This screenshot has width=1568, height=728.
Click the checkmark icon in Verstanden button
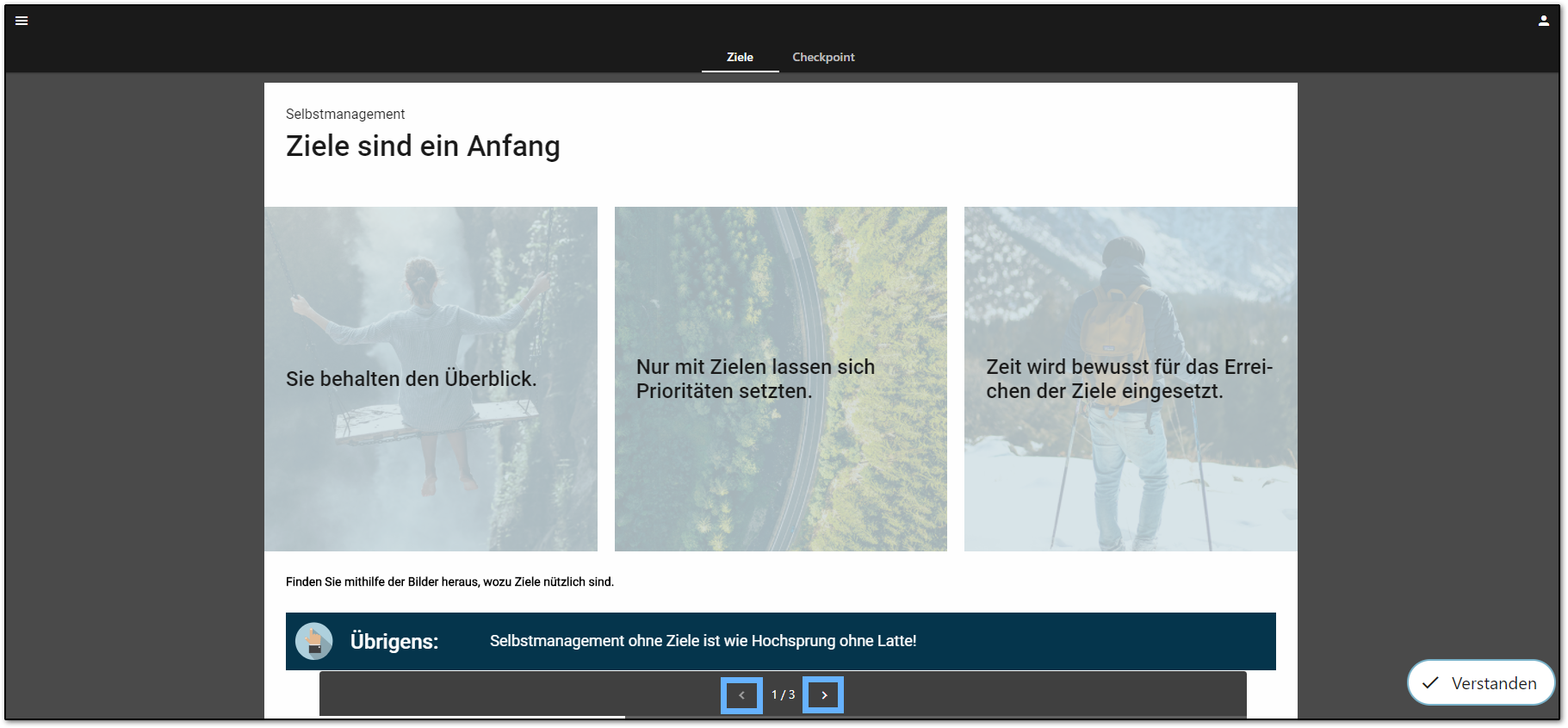[x=1430, y=683]
